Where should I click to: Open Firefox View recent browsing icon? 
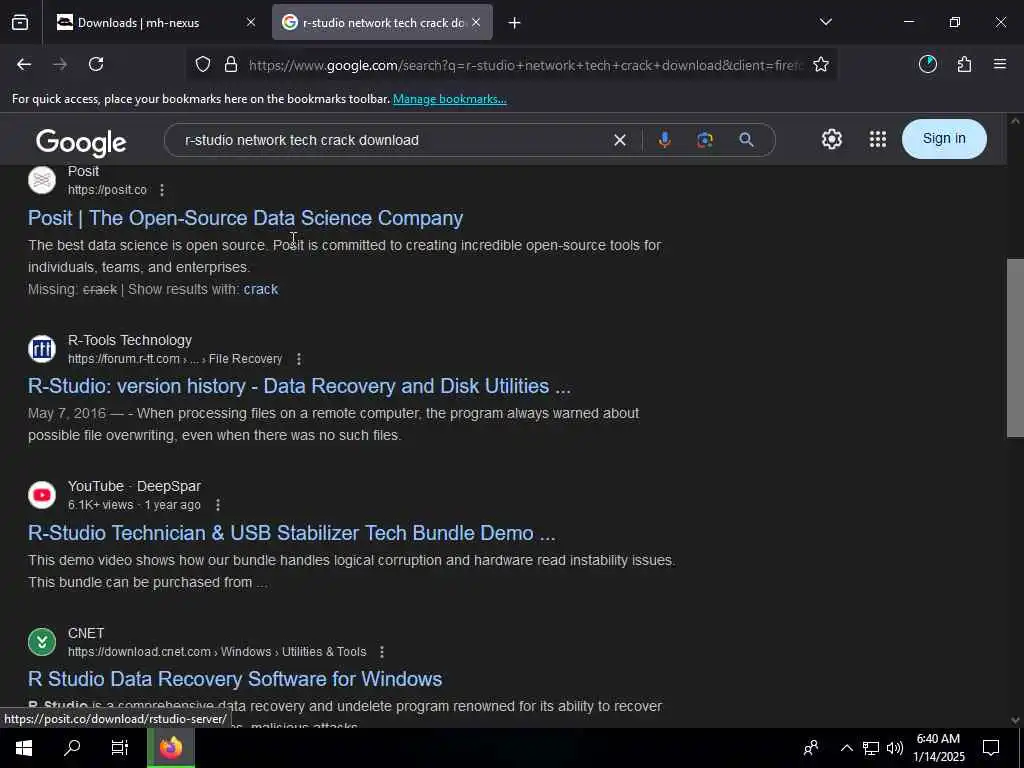click(x=20, y=23)
